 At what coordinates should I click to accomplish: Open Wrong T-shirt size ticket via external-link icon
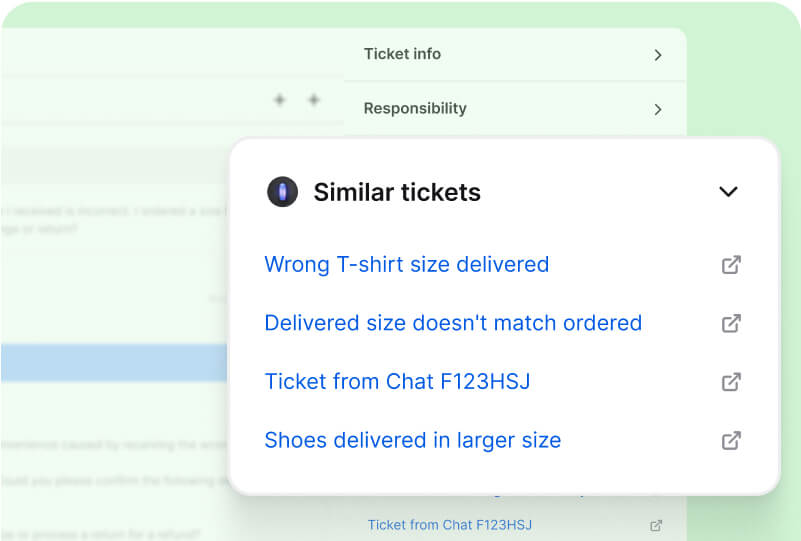(731, 265)
